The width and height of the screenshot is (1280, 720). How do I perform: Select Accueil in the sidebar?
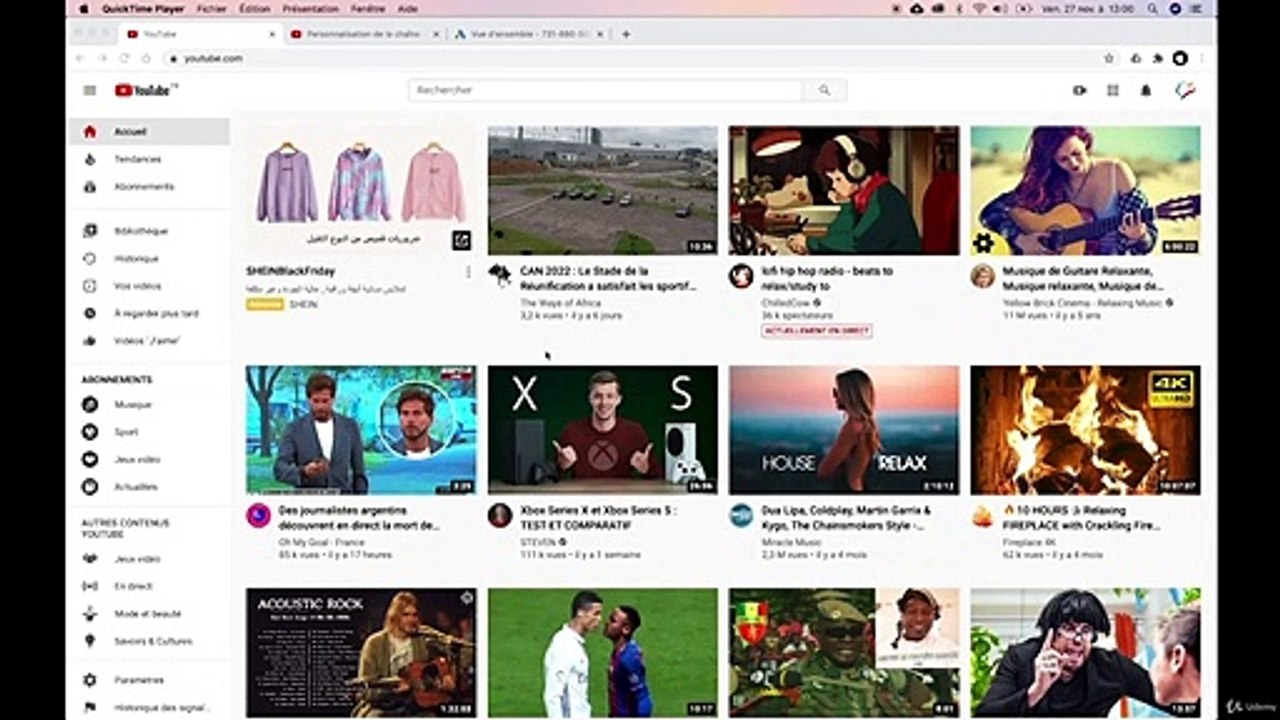[149, 131]
